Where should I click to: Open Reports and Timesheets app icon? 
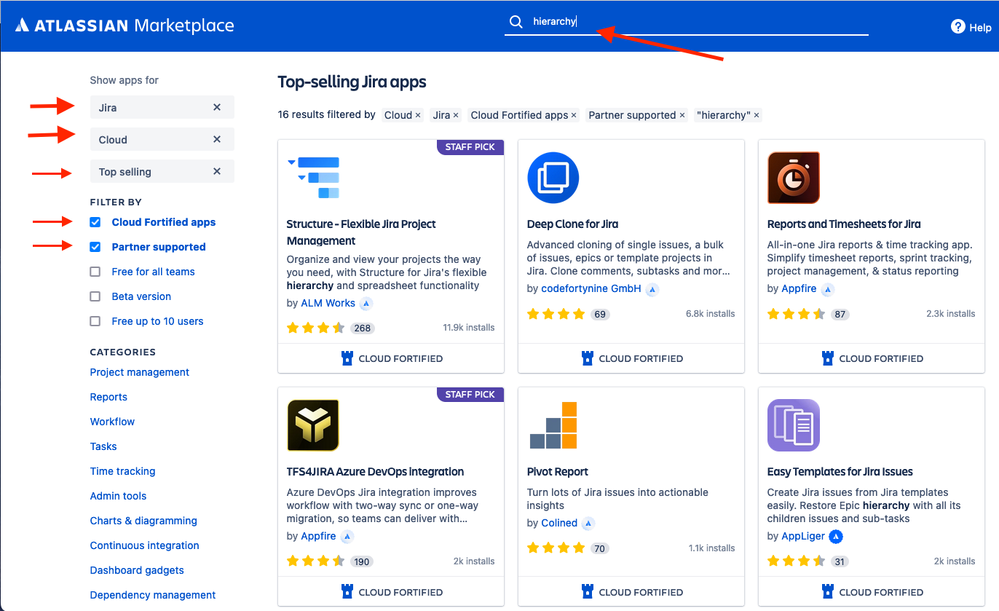(793, 178)
